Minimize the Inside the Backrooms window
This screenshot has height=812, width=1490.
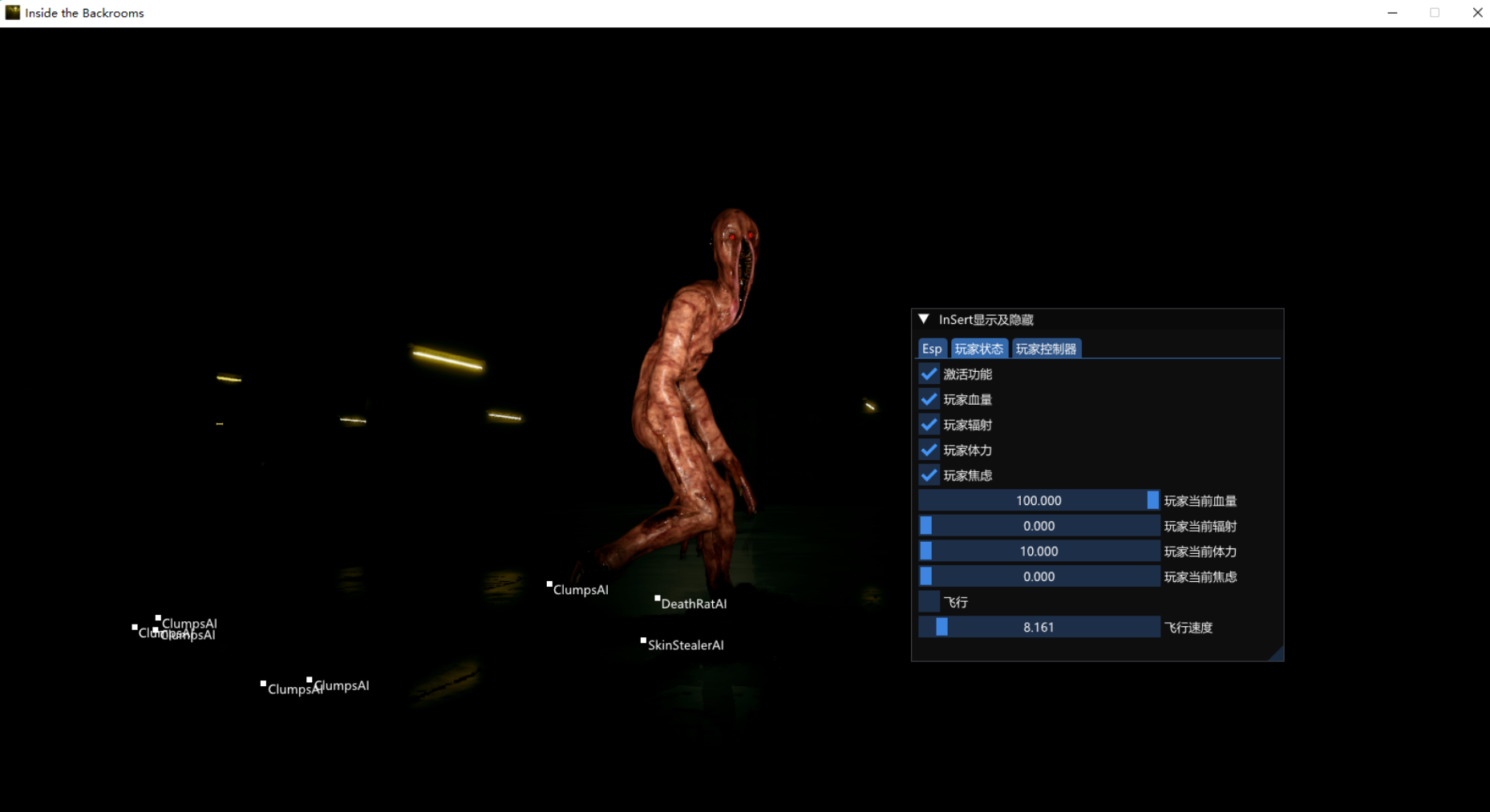coord(1392,13)
